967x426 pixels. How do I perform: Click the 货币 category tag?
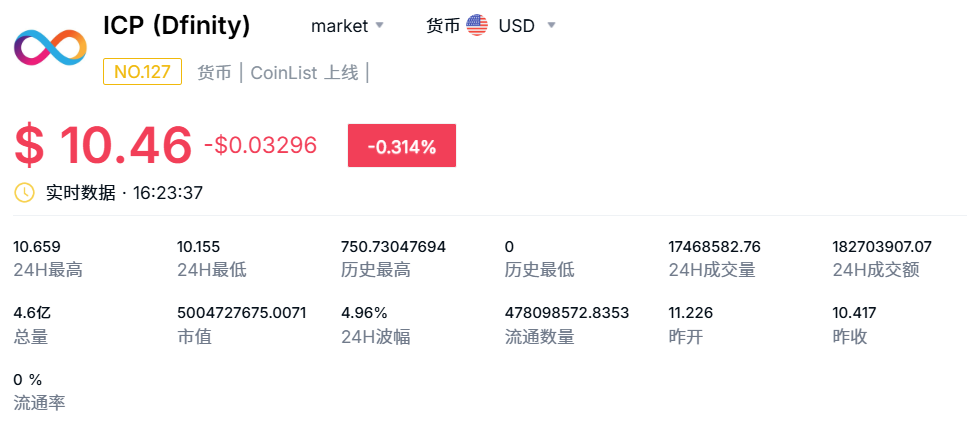pyautogui.click(x=214, y=72)
